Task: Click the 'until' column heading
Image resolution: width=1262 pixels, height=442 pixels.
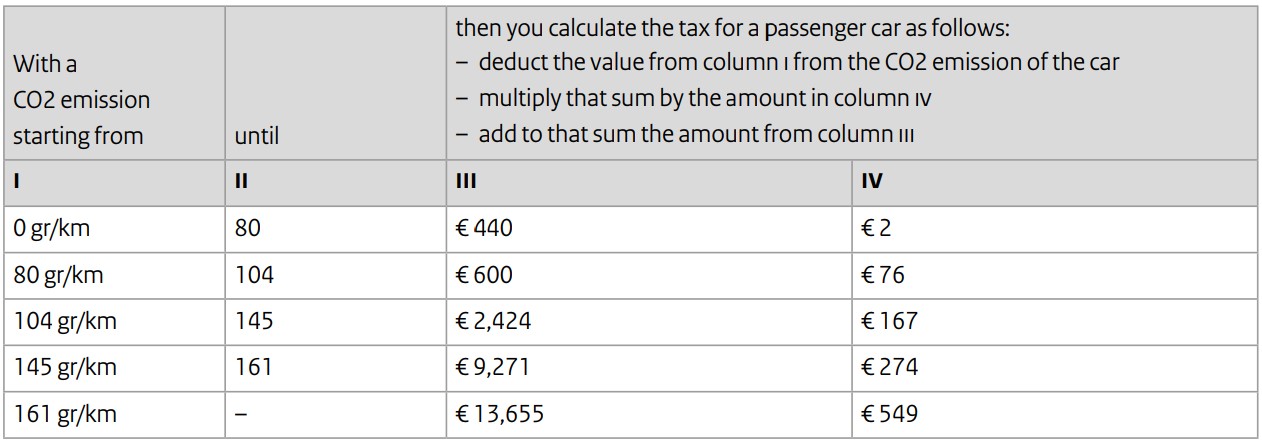Action: point(256,136)
